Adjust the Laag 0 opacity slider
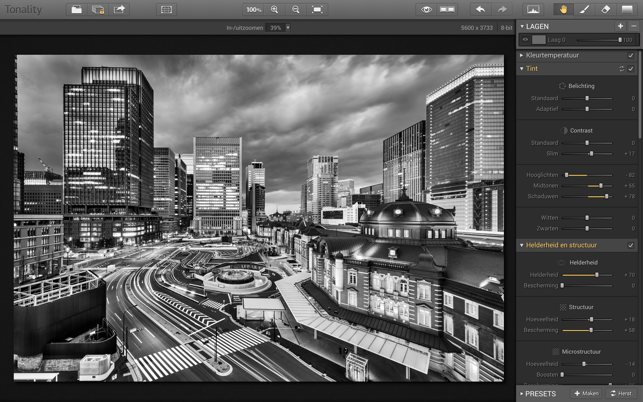This screenshot has width=643, height=402. (x=599, y=40)
